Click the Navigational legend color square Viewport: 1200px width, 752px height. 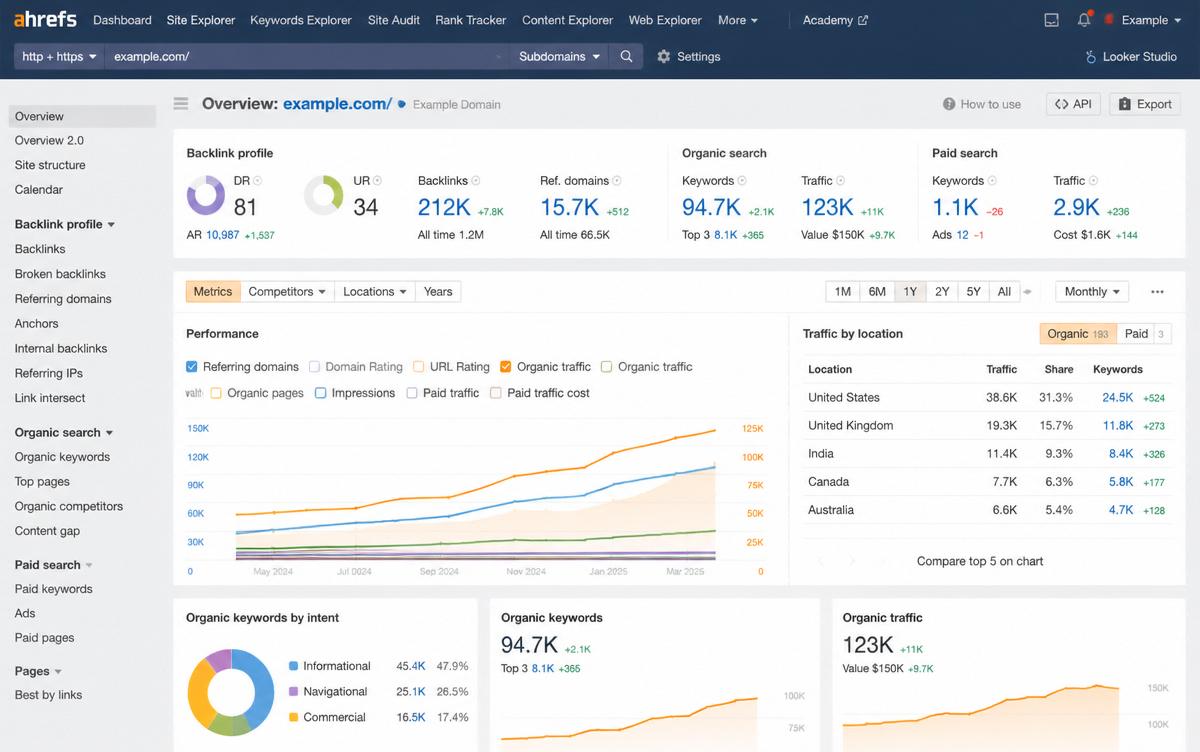tap(293, 692)
